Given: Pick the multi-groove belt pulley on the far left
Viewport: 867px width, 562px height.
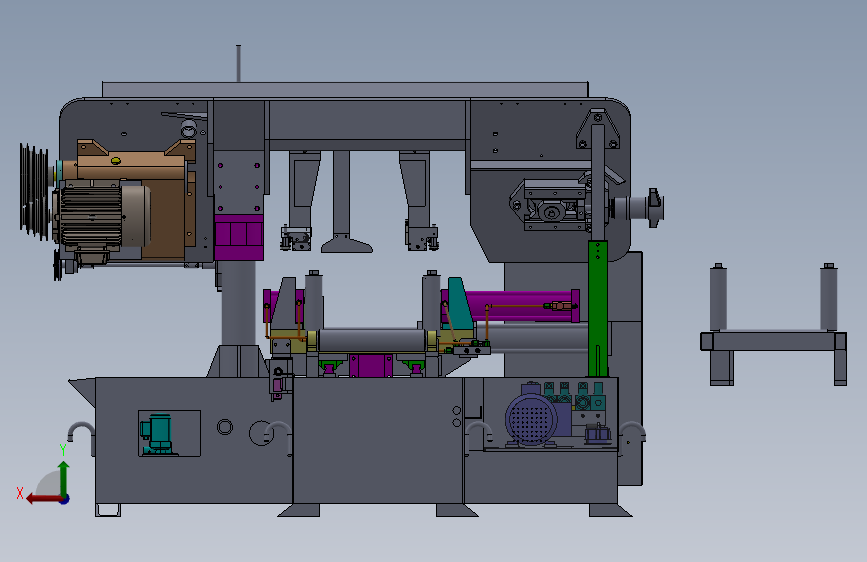Looking at the screenshot, I should click(x=34, y=191).
